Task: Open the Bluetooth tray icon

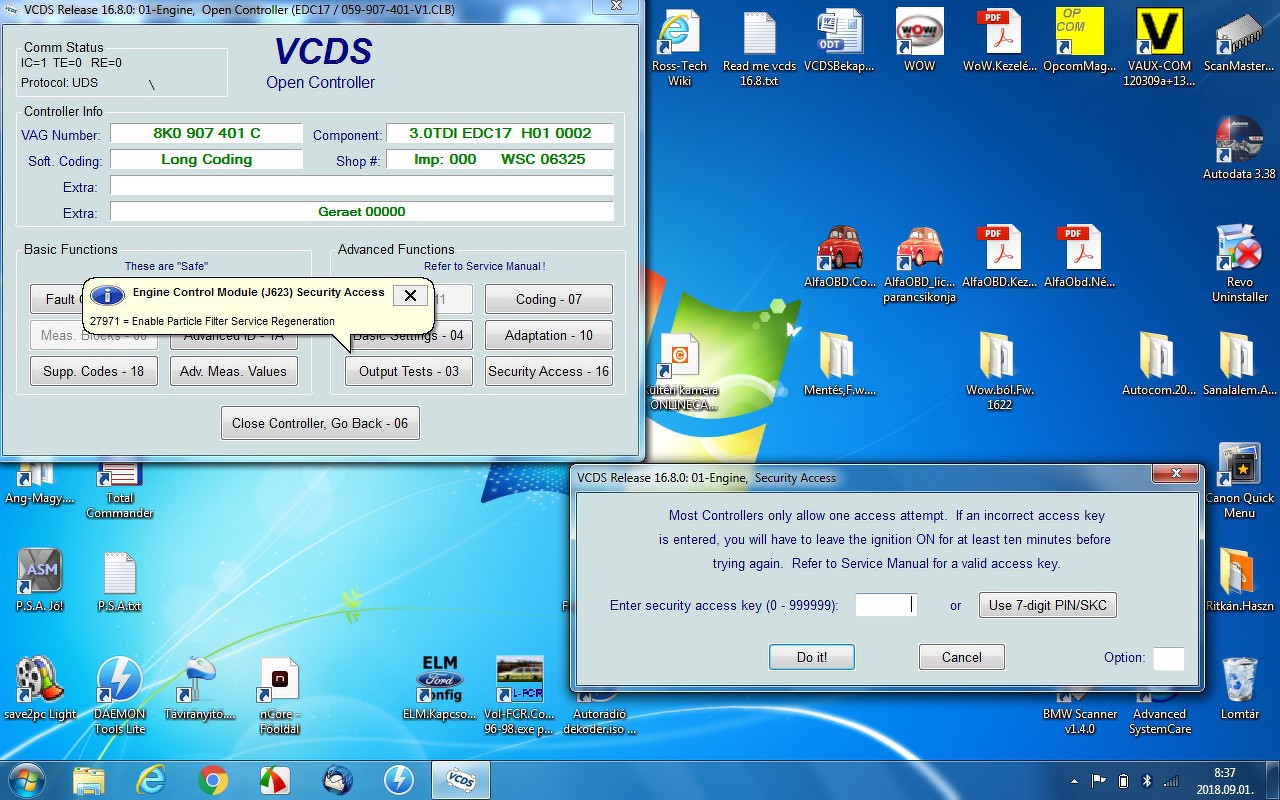Action: (1147, 780)
